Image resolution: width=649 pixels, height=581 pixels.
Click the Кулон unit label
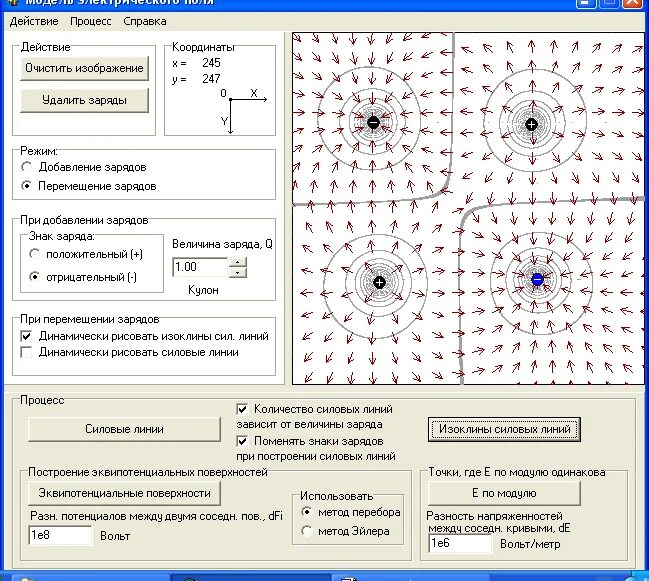click(x=203, y=290)
